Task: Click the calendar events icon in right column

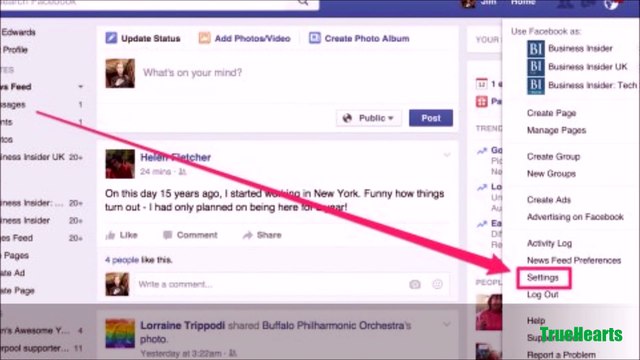Action: (482, 84)
